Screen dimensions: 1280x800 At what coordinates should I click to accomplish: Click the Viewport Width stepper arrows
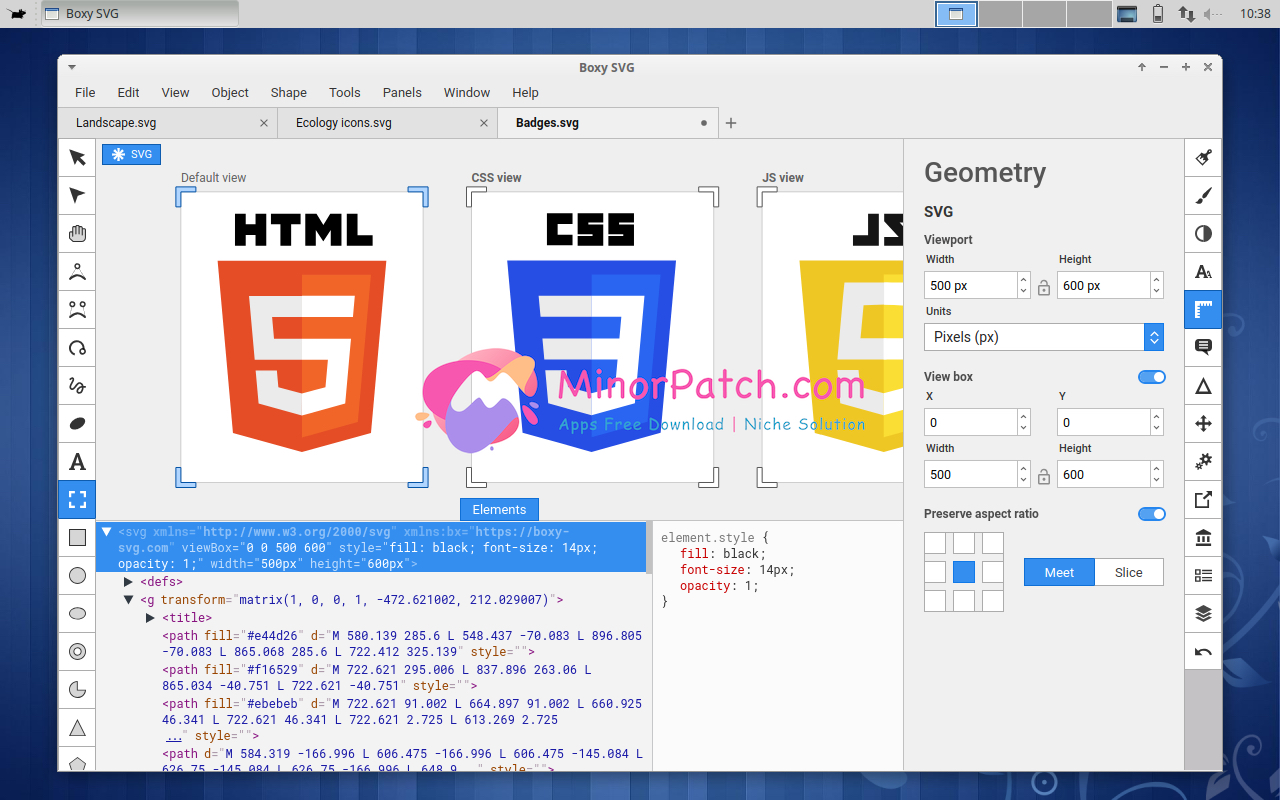(x=1023, y=286)
